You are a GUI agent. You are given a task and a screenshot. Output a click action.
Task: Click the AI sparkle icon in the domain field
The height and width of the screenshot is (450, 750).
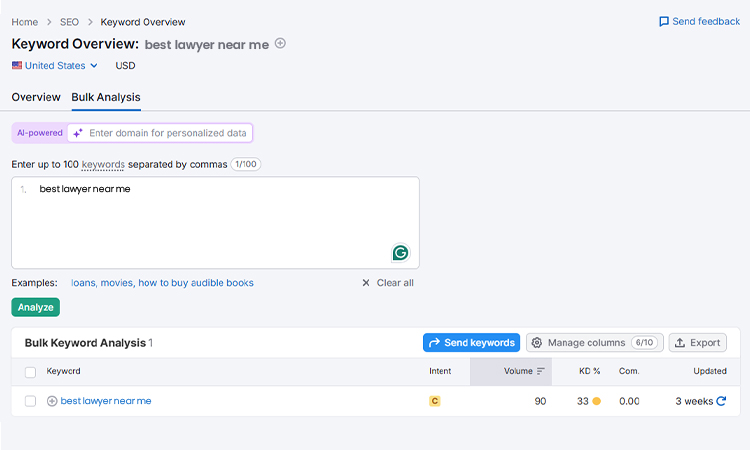coord(78,133)
